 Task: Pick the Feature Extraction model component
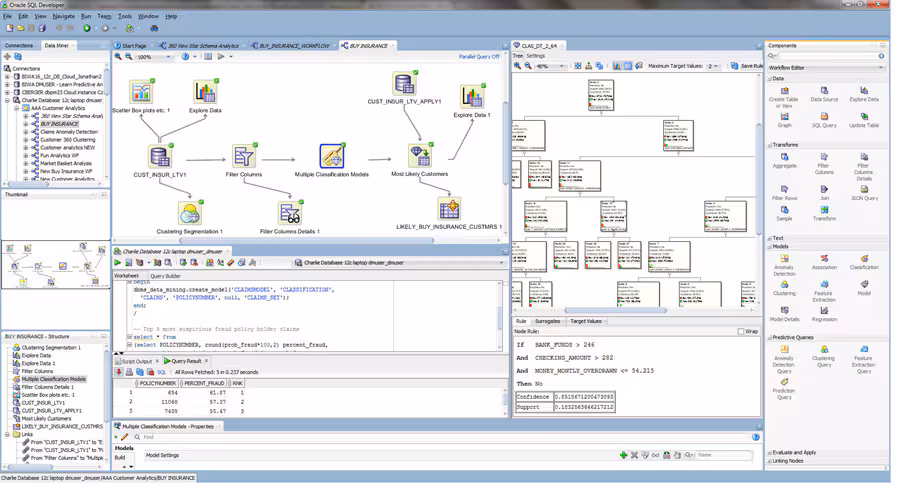tap(824, 291)
